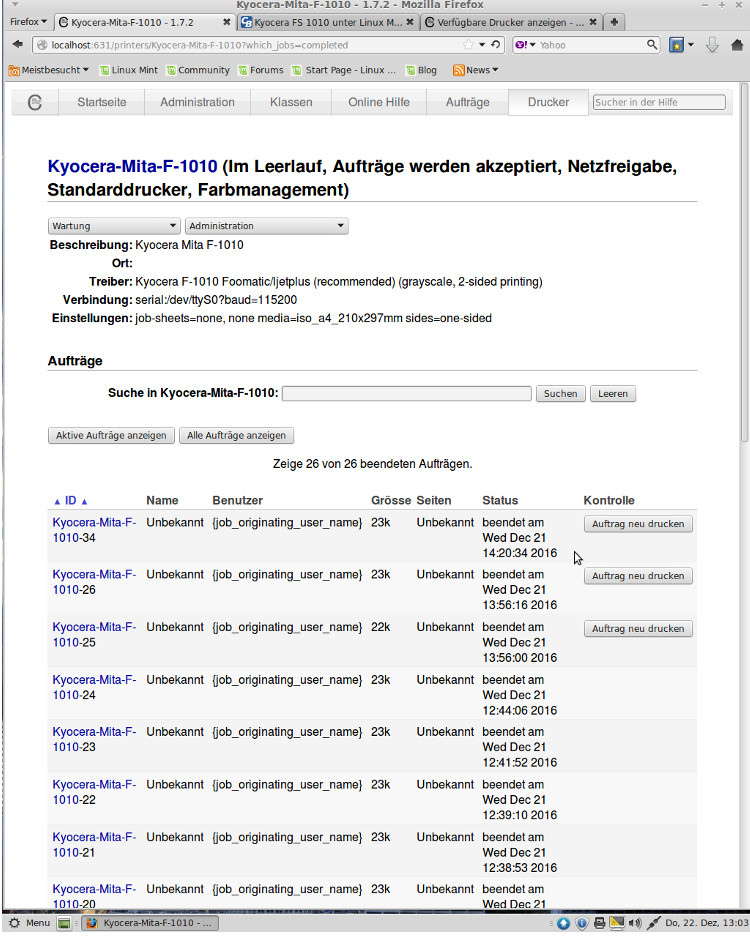This screenshot has width=750, height=937.
Task: Open job link Kyocera-Mita-F-1010-23
Action: point(94,739)
